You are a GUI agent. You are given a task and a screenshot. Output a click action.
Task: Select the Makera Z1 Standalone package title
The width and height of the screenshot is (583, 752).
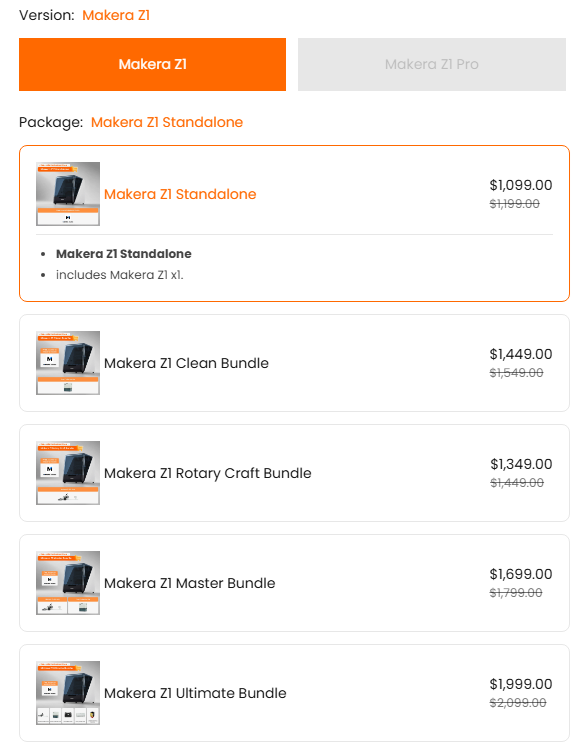point(180,194)
